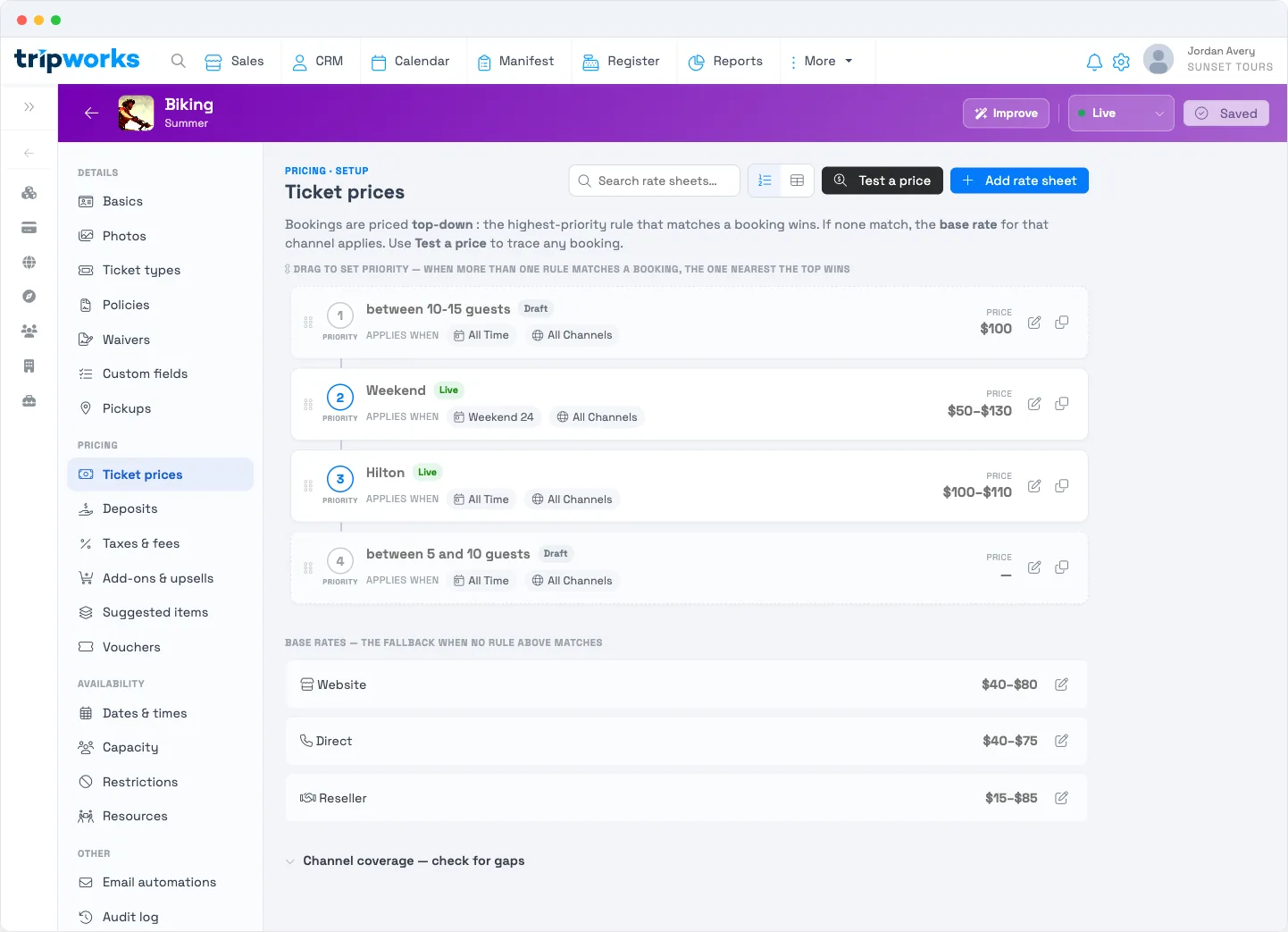Screen dimensions: 1288x932
Task: Expand Channel coverage — check for gaps
Action: (405, 861)
